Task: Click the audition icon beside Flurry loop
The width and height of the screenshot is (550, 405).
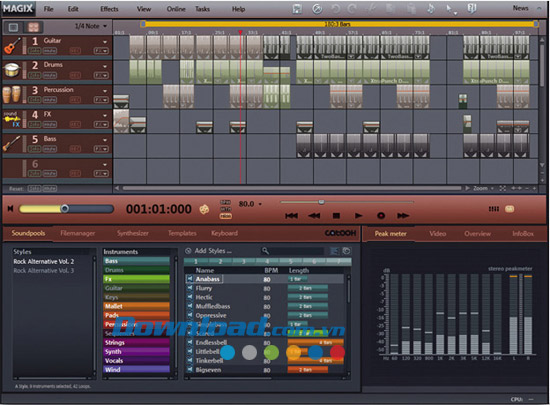Action: [190, 288]
